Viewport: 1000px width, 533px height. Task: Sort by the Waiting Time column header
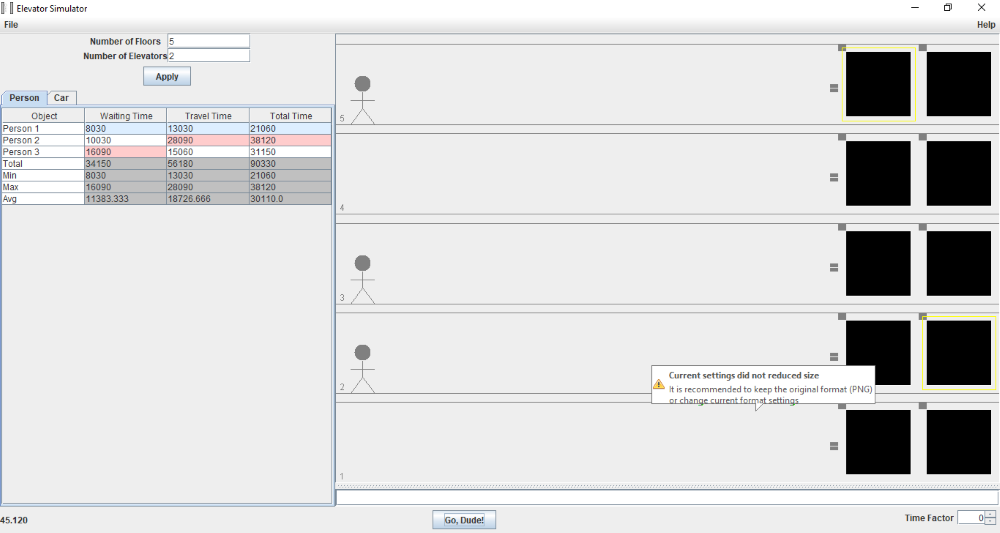[126, 115]
